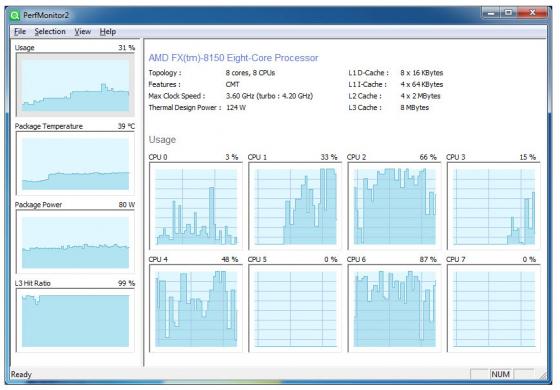Screen dimensions: 560x390
Task: Click the '80 W' package power value
Action: click(127, 205)
